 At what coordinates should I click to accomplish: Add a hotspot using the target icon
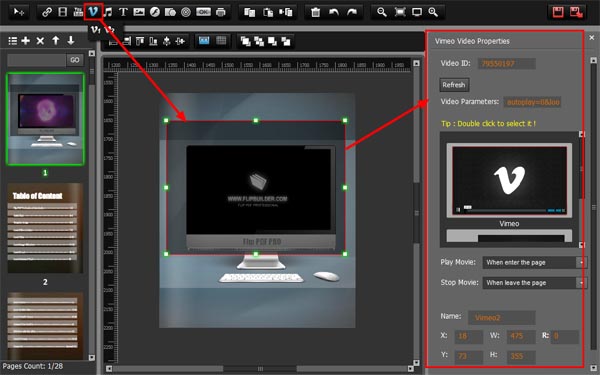(x=186, y=12)
